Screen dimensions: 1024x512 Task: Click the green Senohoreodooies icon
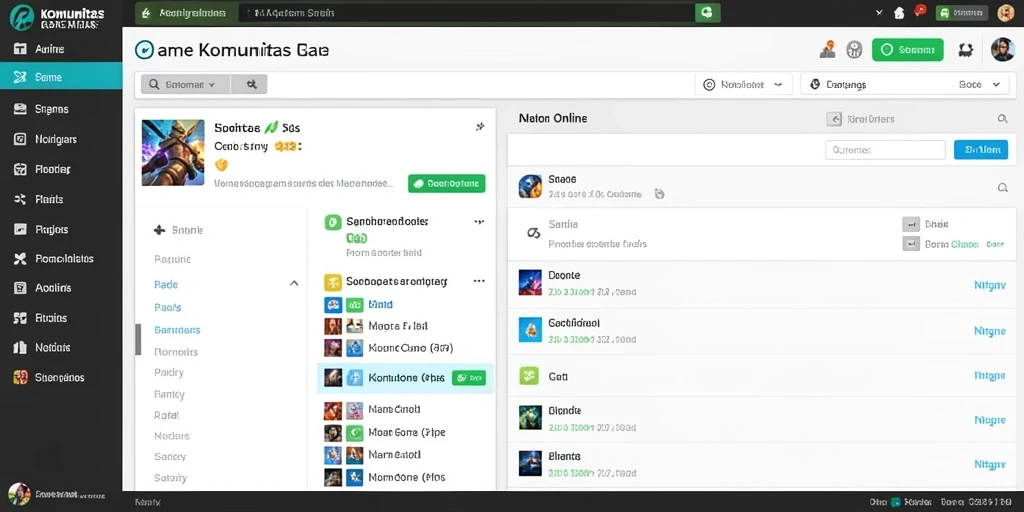pos(333,223)
